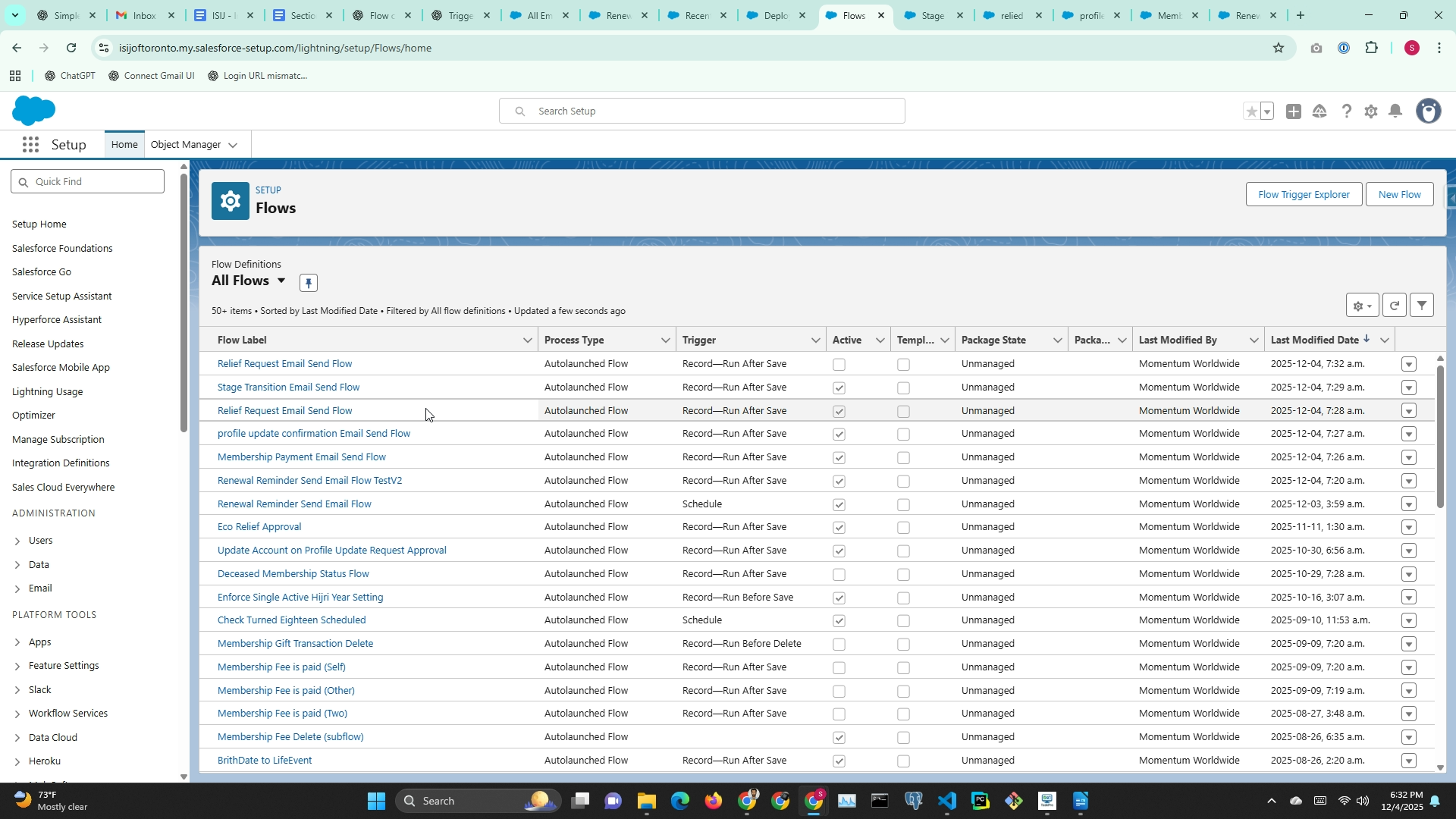The height and width of the screenshot is (819, 1456).
Task: Refresh the flows list
Action: pos(1394,306)
